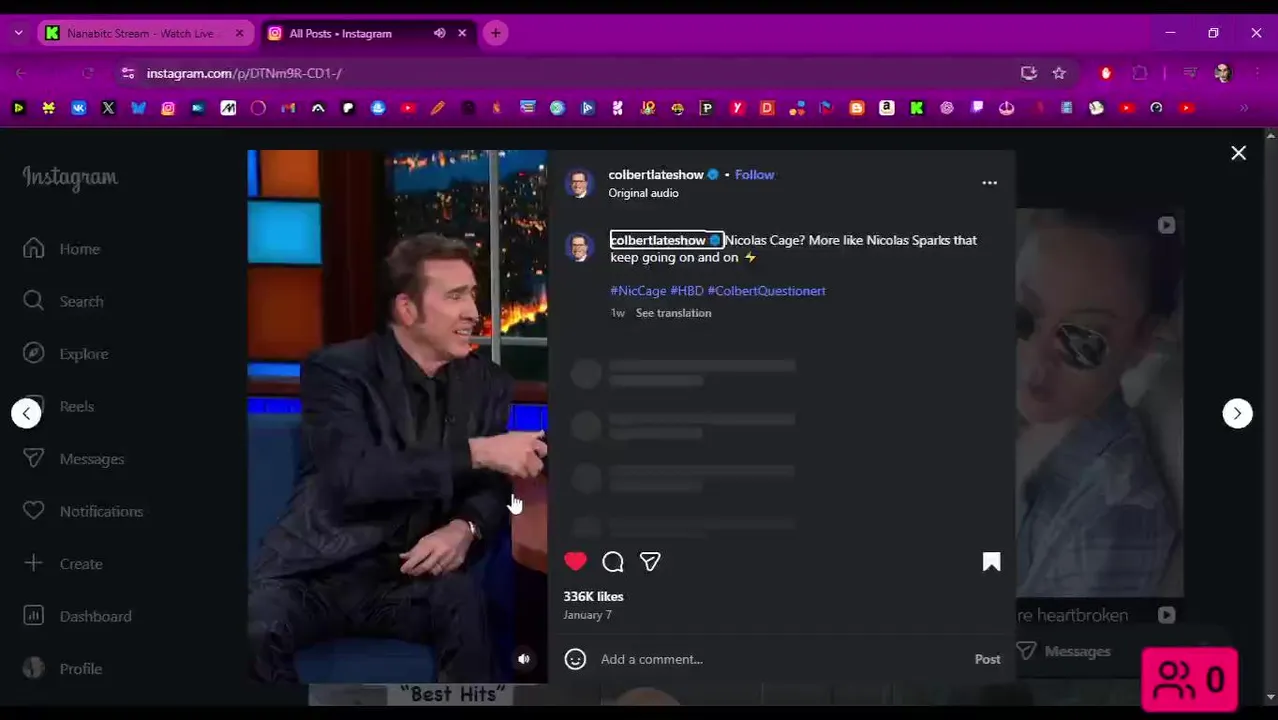This screenshot has height=720, width=1278.
Task: Open the emoji picker in comment box
Action: tap(575, 659)
